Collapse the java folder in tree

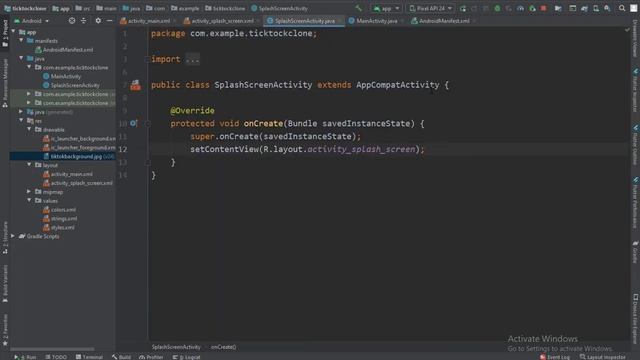pyautogui.click(x=21, y=58)
